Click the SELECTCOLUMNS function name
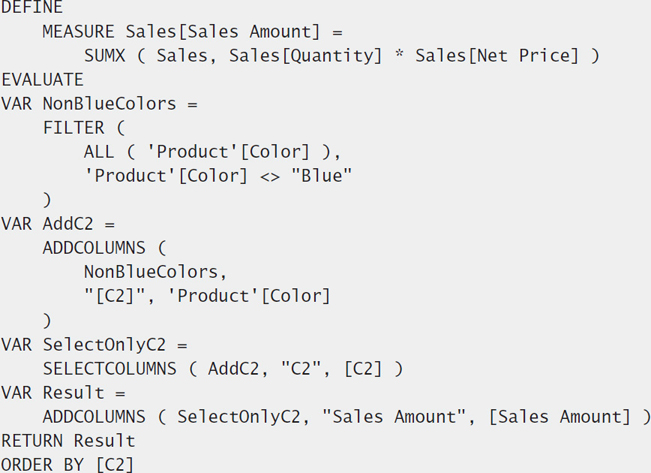The height and width of the screenshot is (473, 651). click(x=110, y=369)
